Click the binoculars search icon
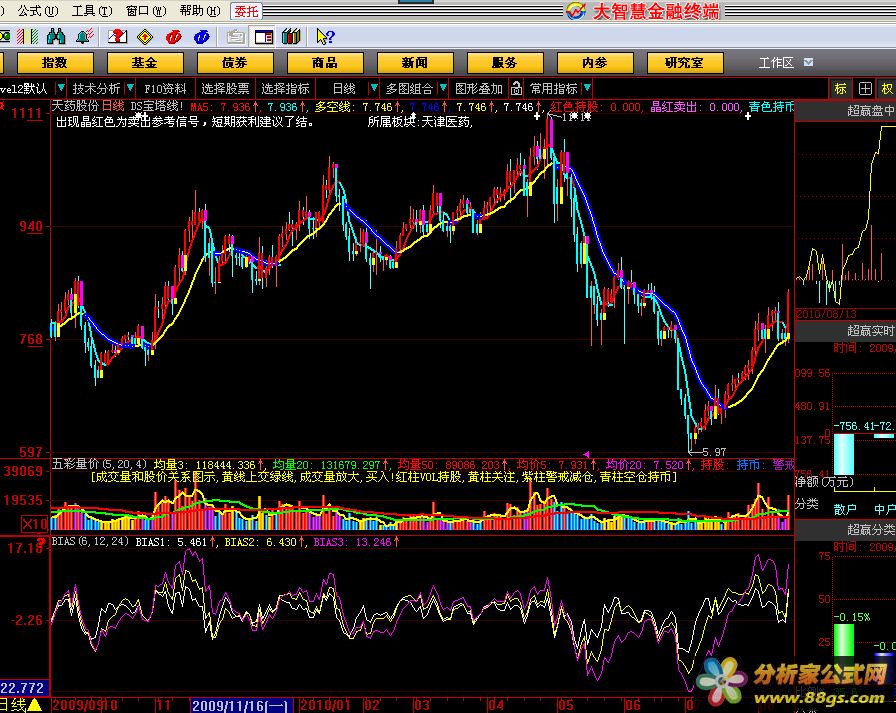Image resolution: width=896 pixels, height=713 pixels. (56, 37)
